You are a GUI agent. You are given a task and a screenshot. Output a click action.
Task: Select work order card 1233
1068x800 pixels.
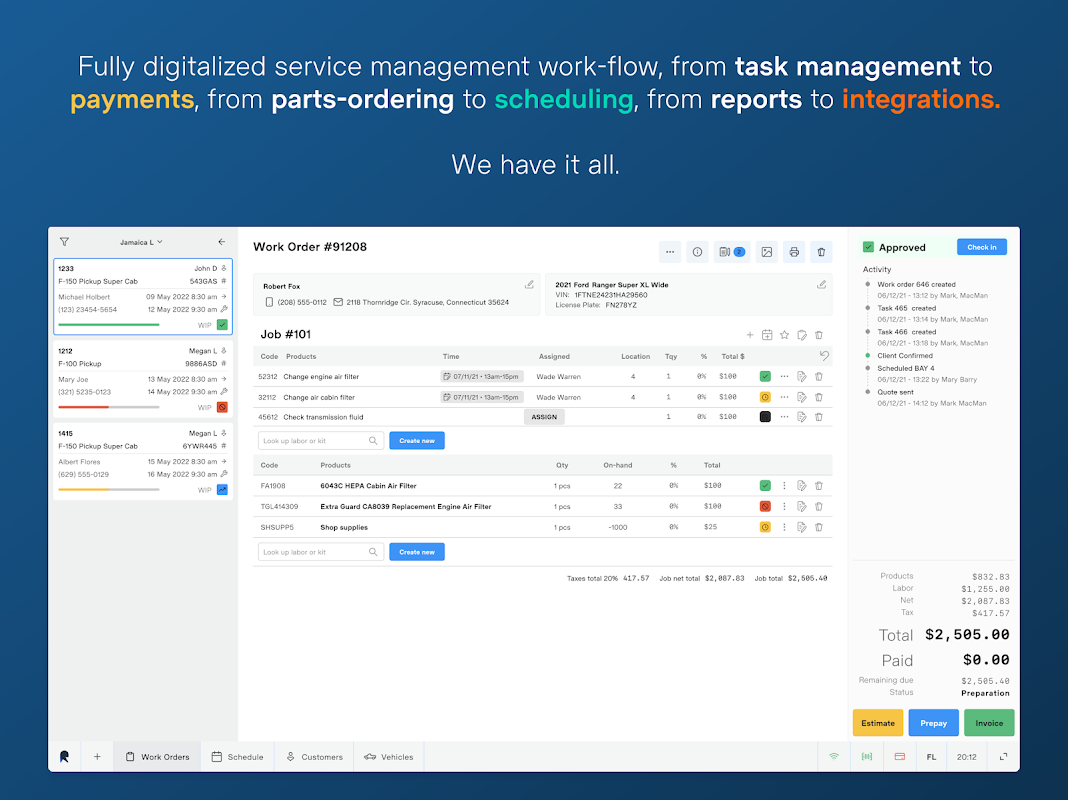pos(143,296)
